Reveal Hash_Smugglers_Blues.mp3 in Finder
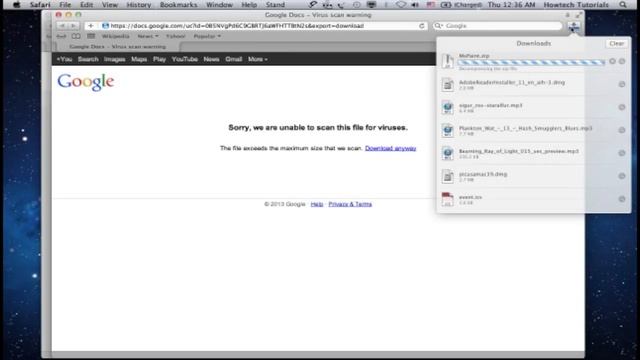The image size is (640, 360). (622, 130)
